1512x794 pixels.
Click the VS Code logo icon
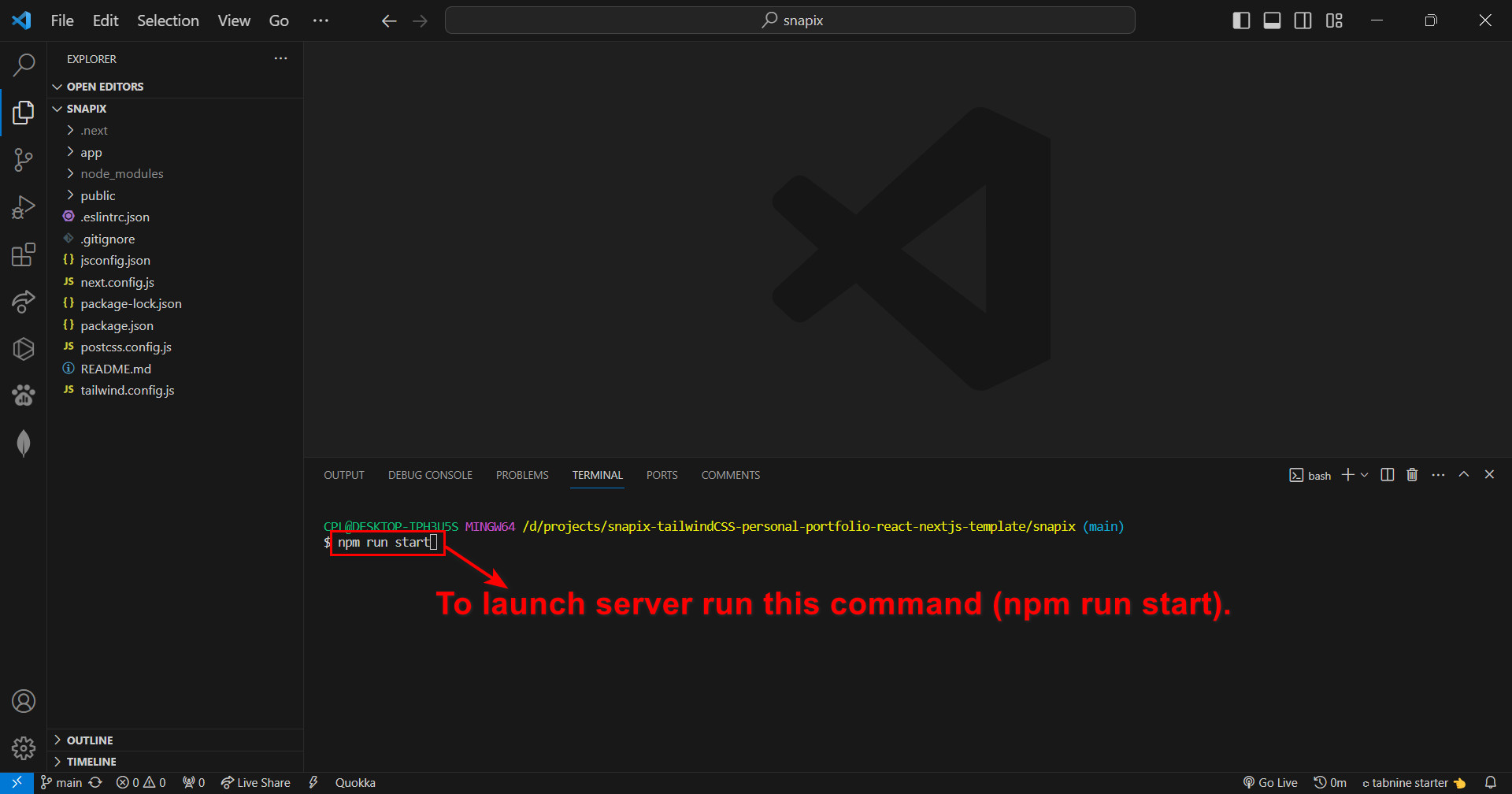tap(21, 20)
